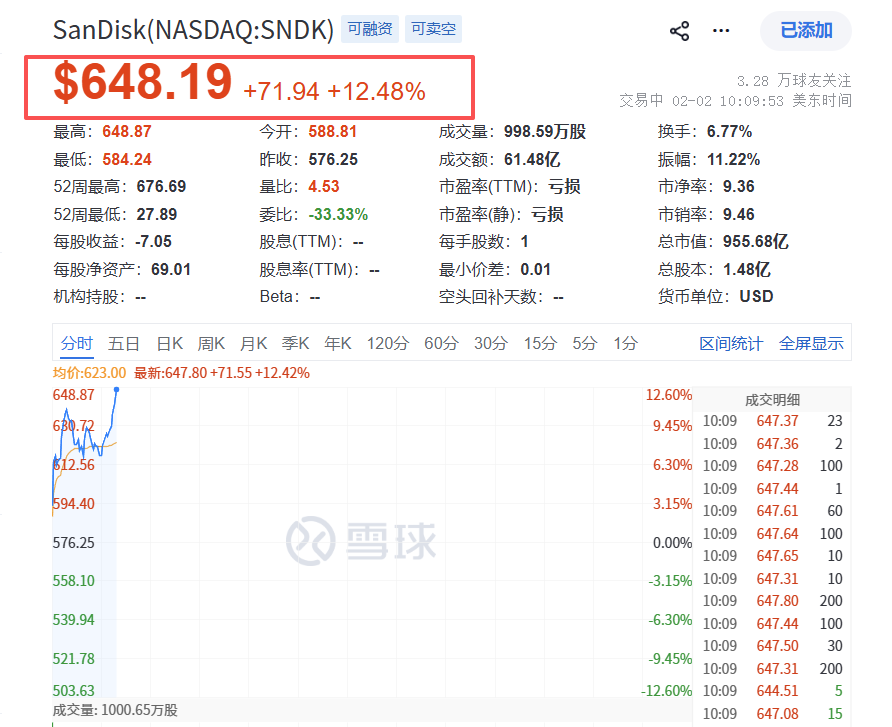Viewport: 892px width, 727px height.
Task: Click the 成交量: 1000.65万股 volume label
Action: 115,711
